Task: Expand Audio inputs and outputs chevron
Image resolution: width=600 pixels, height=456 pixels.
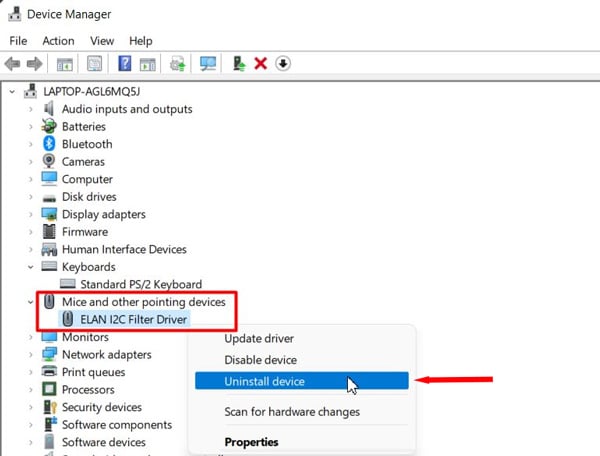Action: tap(31, 109)
